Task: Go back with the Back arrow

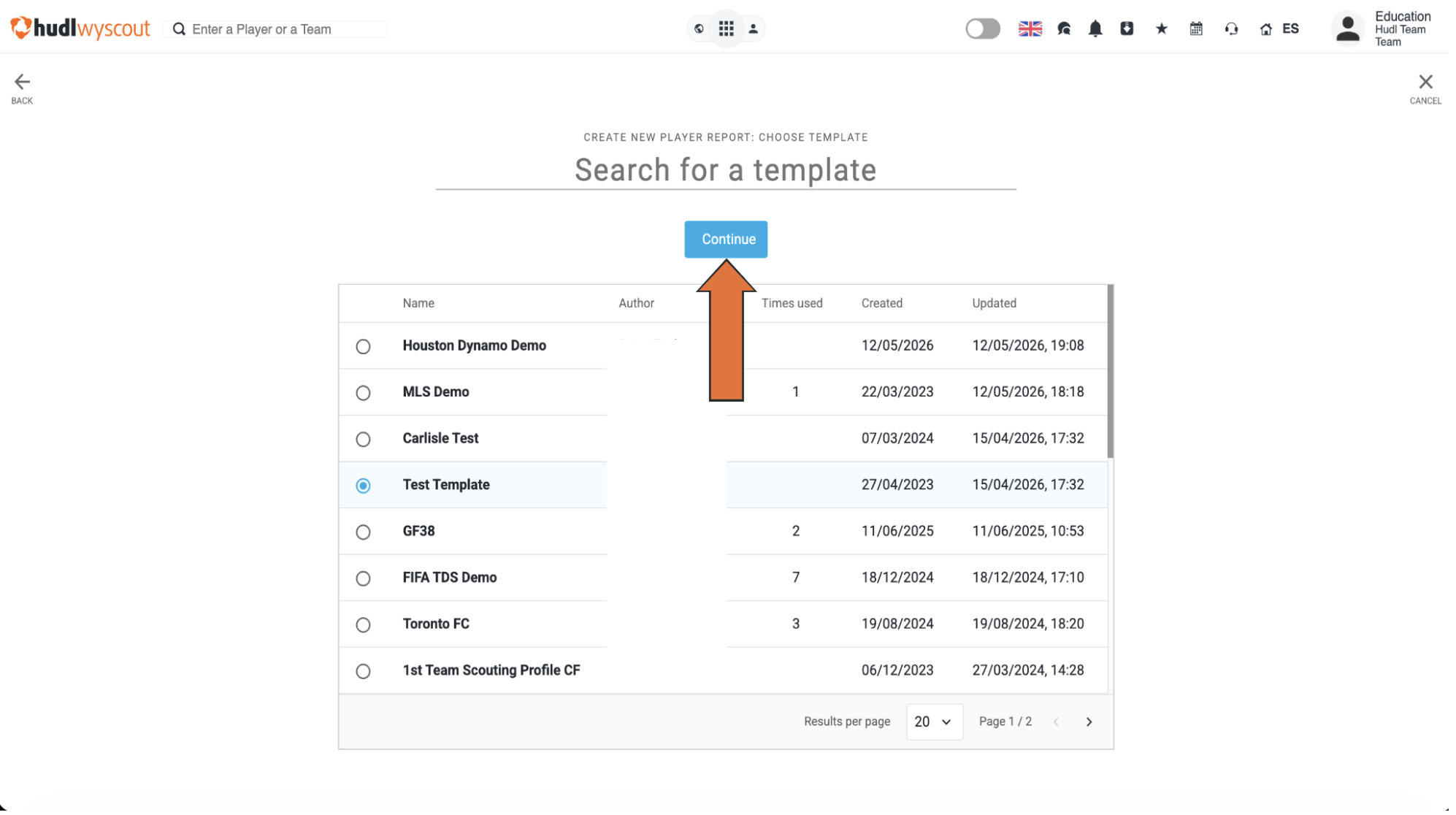Action: pos(22,89)
